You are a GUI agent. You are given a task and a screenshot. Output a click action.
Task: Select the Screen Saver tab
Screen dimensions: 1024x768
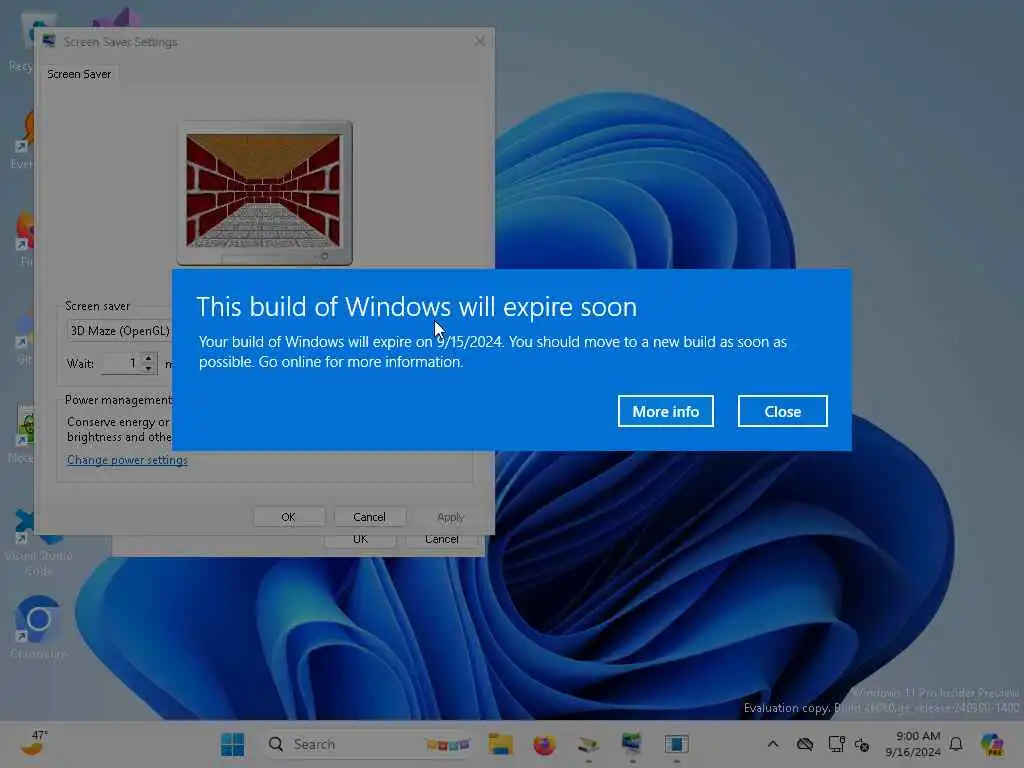click(79, 74)
